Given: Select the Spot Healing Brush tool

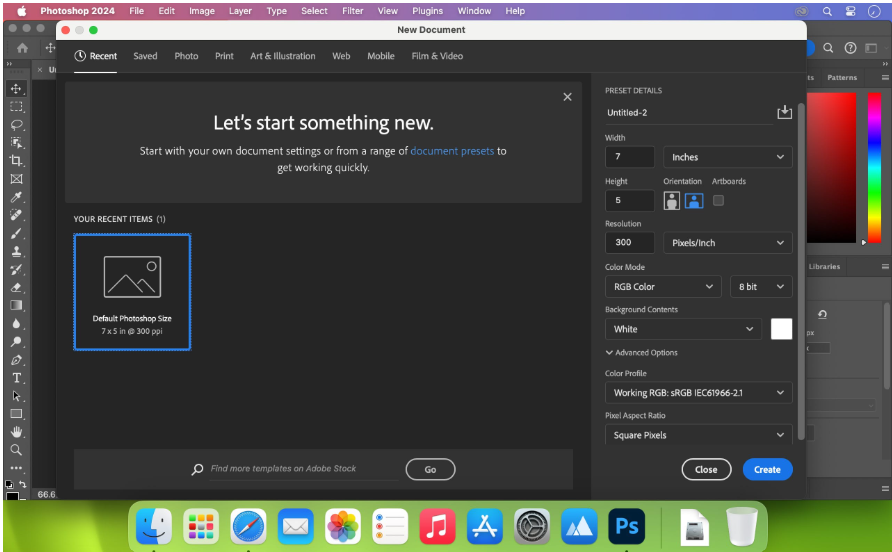Looking at the screenshot, I should pyautogui.click(x=16, y=215).
